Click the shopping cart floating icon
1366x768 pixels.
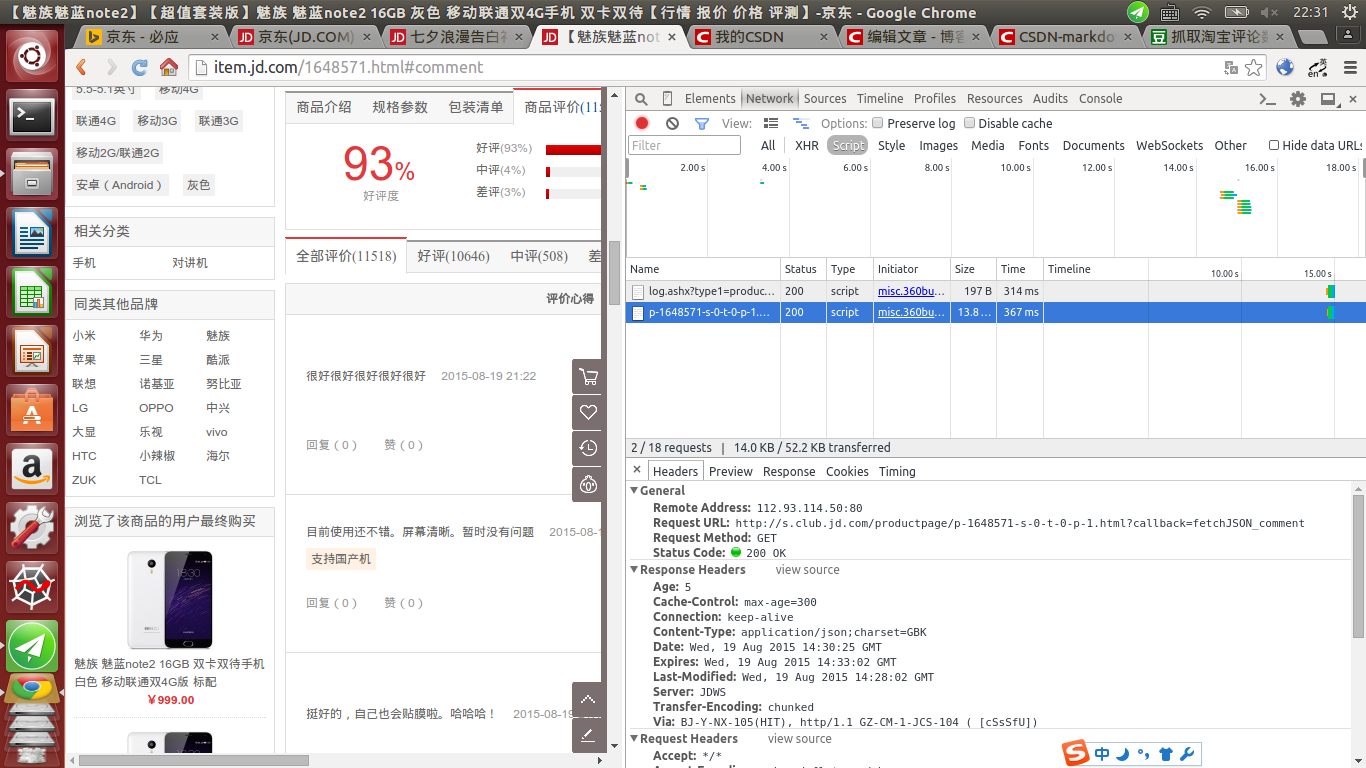click(x=588, y=377)
